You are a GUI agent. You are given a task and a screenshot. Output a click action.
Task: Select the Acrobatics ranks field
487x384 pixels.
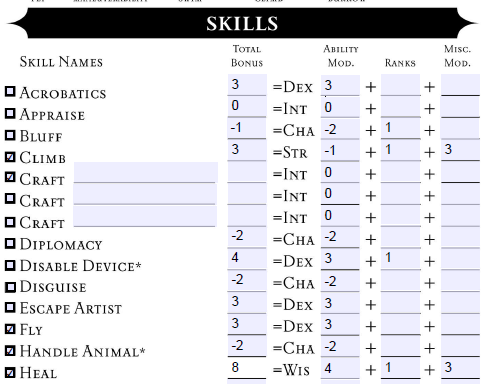(400, 85)
